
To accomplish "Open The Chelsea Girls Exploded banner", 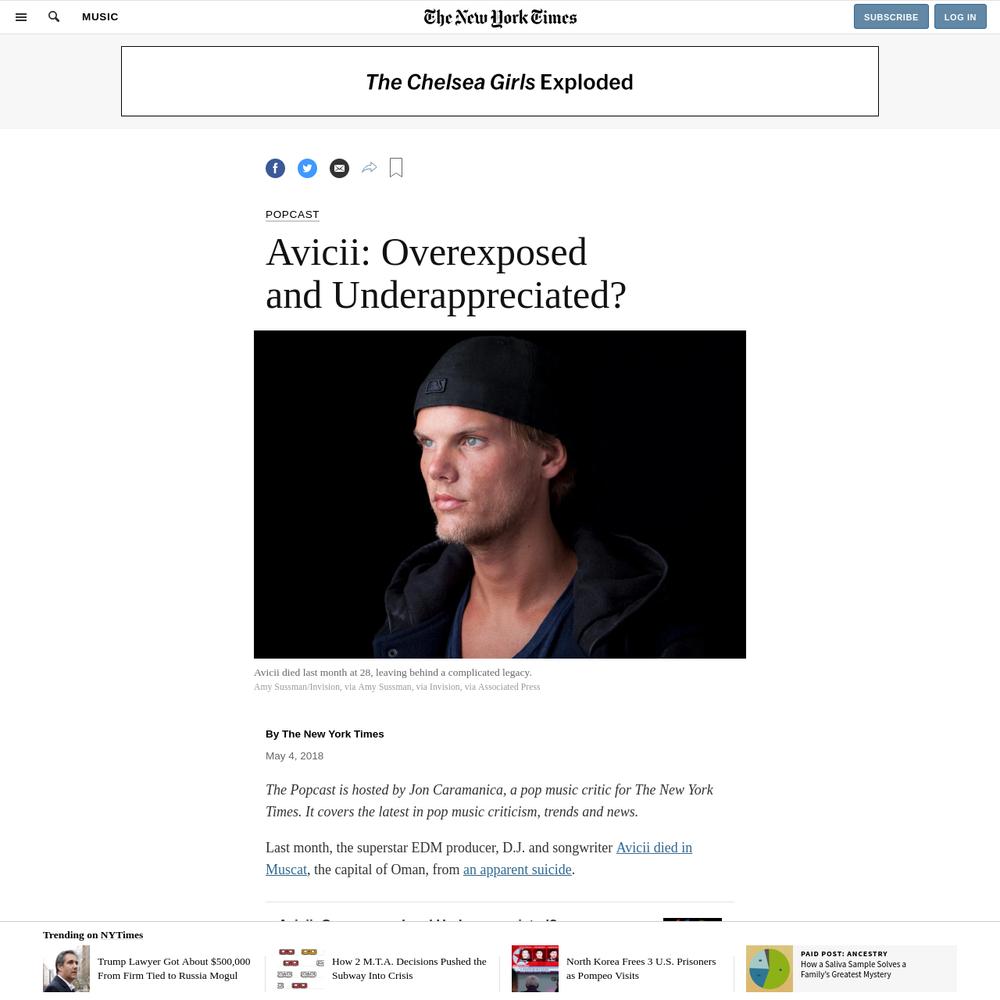I will [500, 82].
